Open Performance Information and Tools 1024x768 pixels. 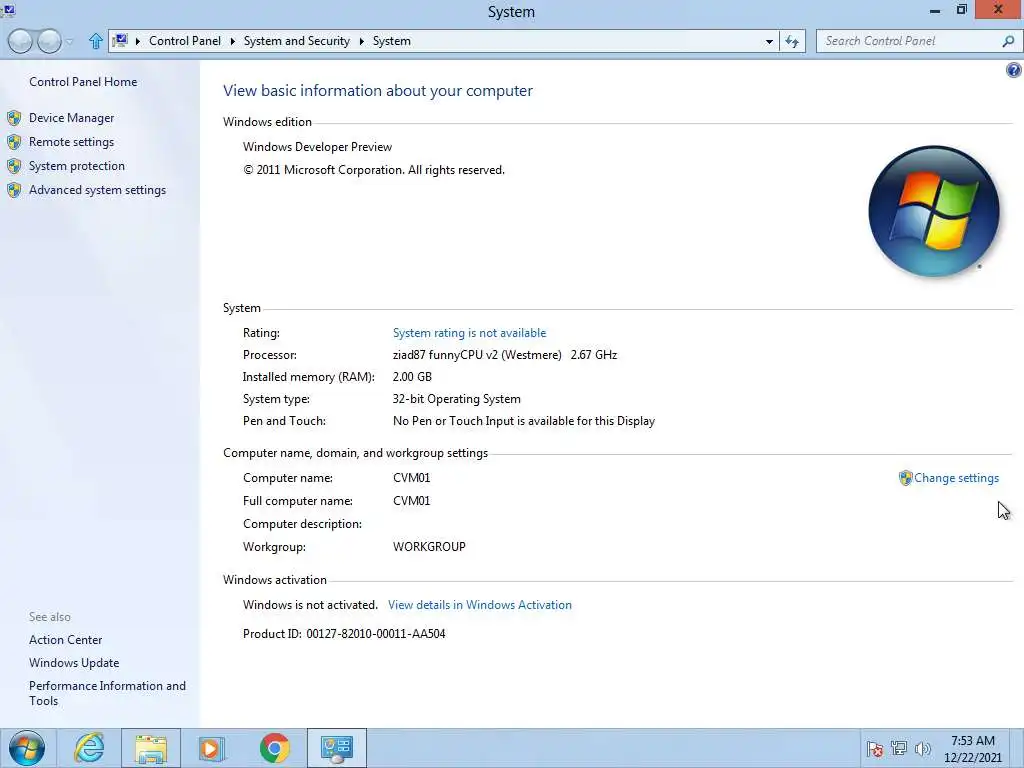[107, 693]
